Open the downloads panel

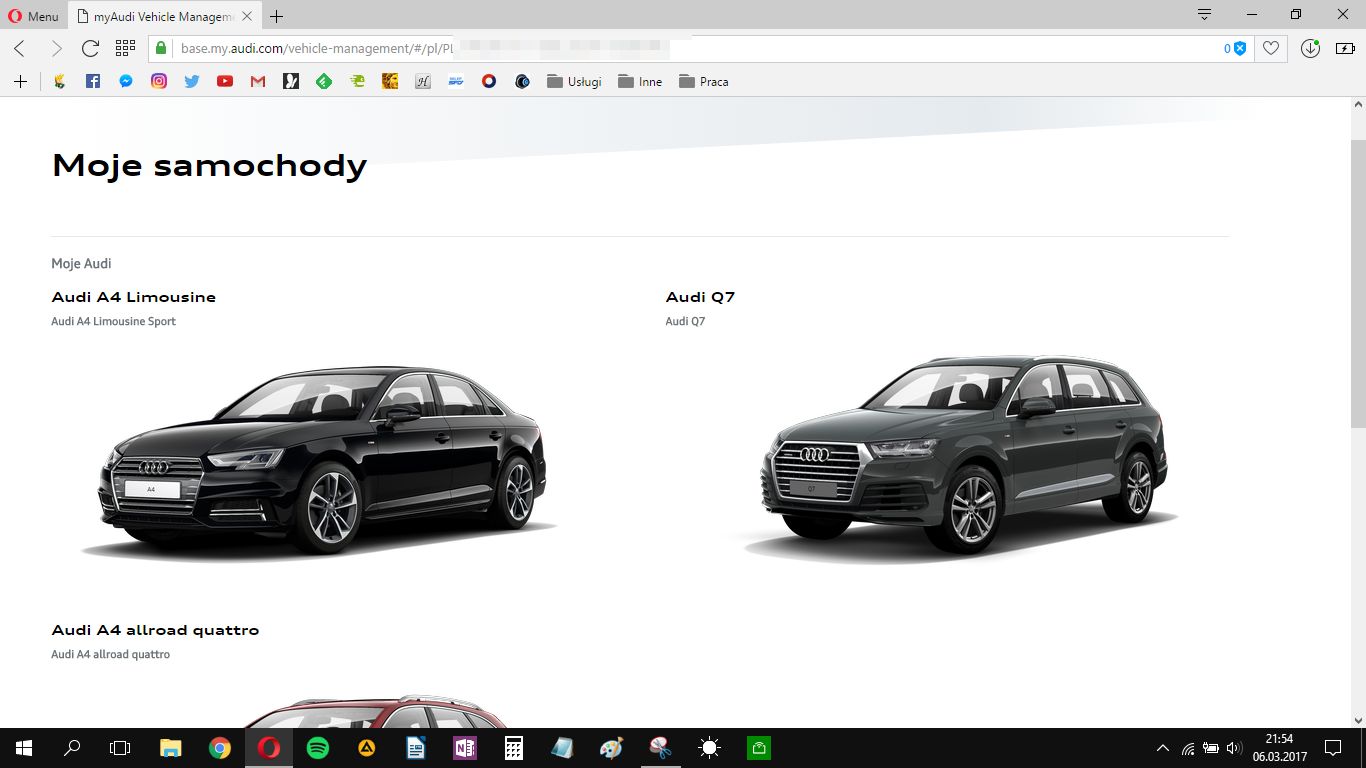coord(1310,48)
